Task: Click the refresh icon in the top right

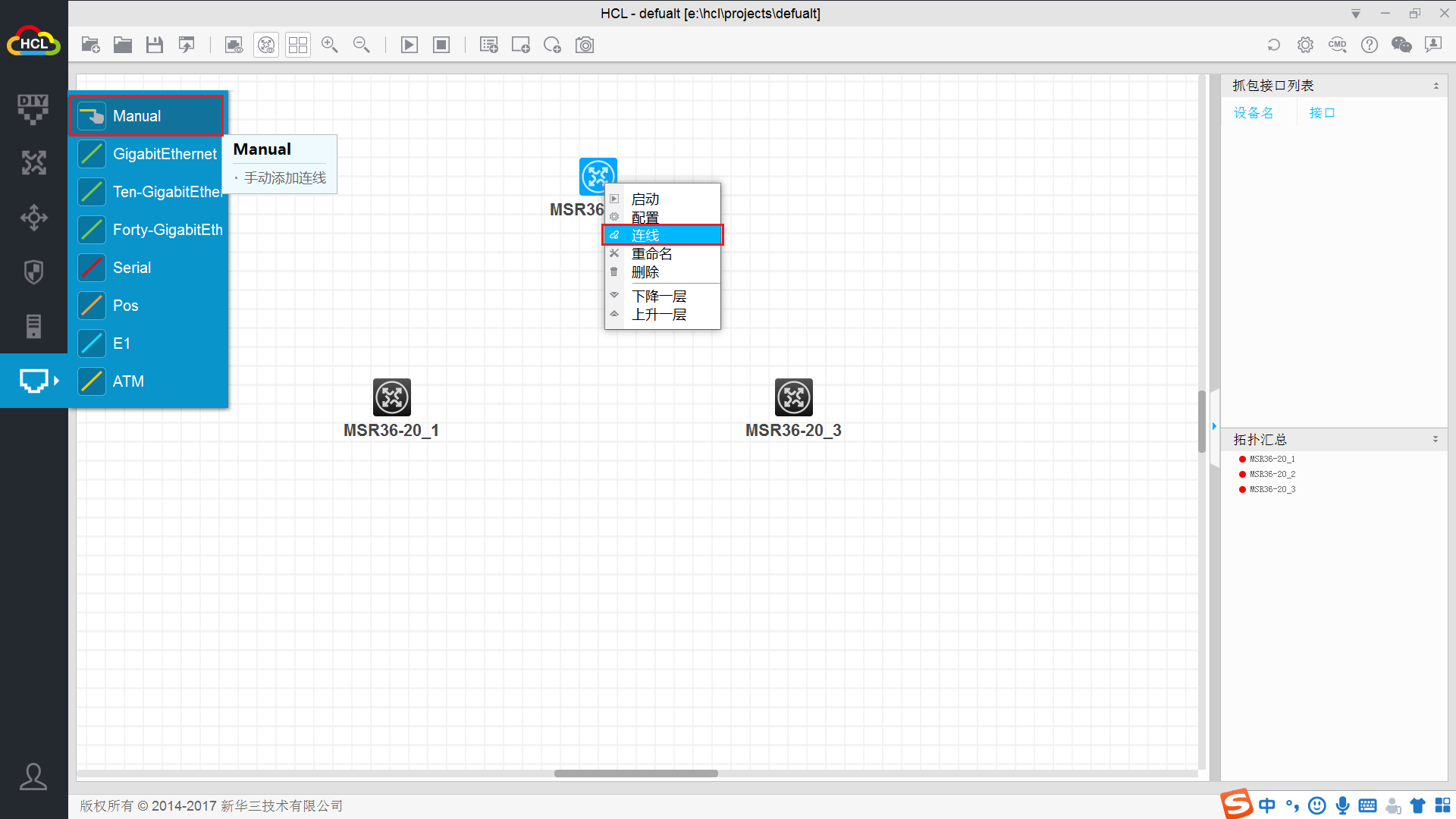Action: (1274, 45)
